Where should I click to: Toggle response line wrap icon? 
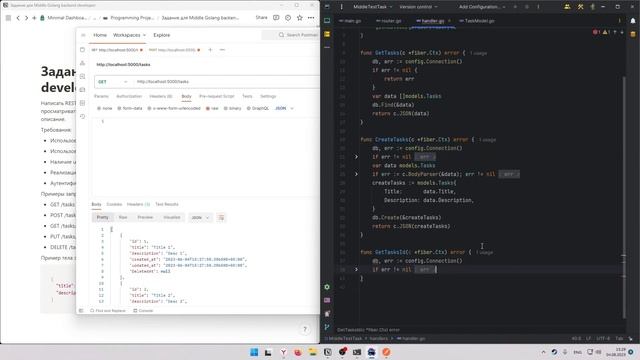(221, 218)
